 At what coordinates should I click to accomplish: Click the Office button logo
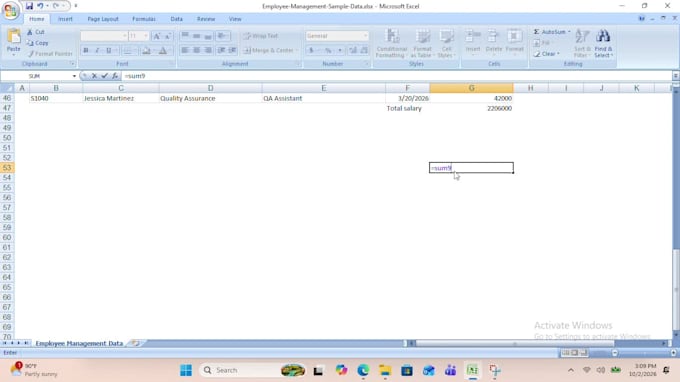click(x=10, y=11)
